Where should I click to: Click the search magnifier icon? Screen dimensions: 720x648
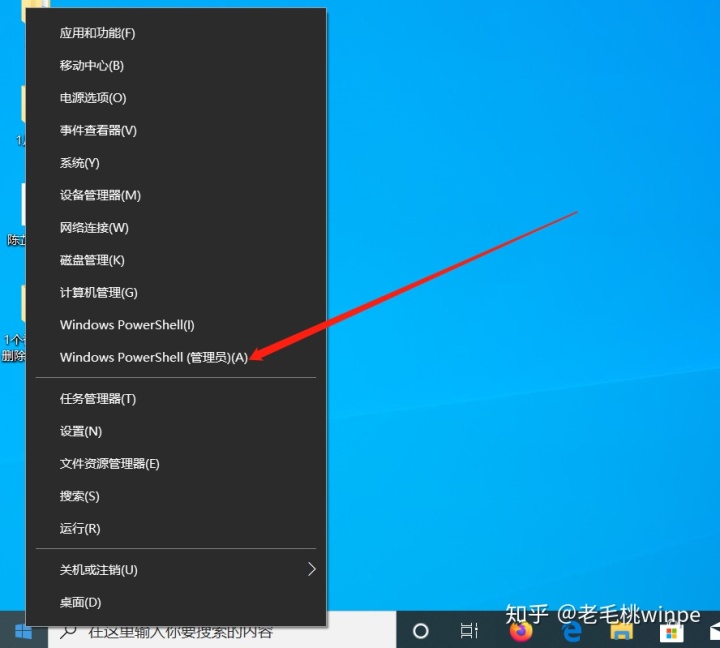click(68, 632)
